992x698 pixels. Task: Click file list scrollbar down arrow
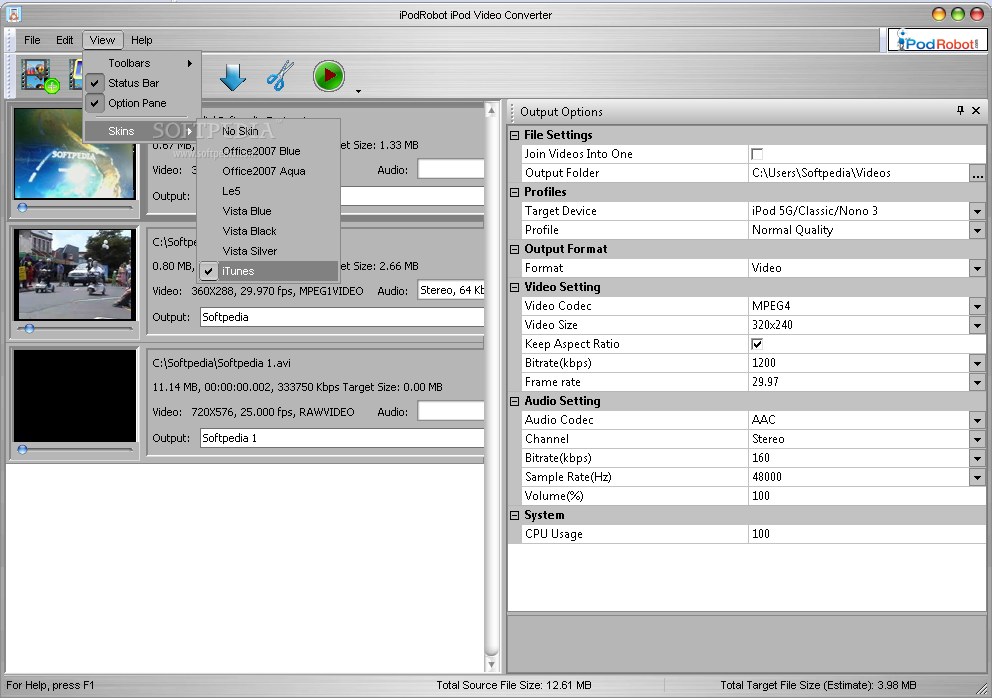click(491, 664)
